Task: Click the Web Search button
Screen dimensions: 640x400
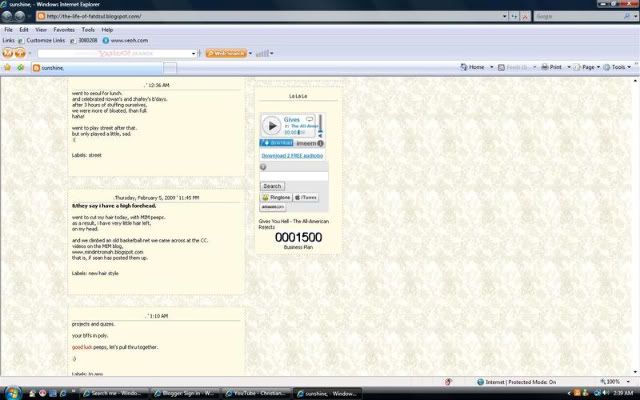Action: point(226,53)
